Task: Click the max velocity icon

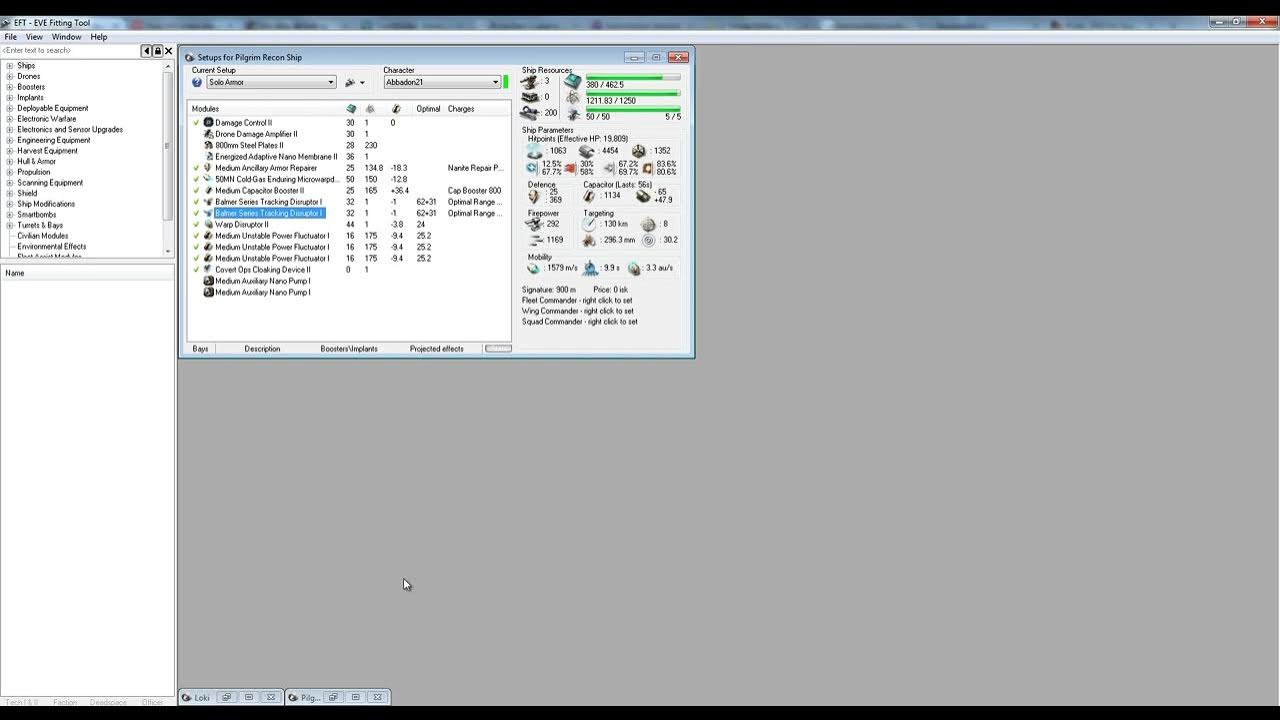Action: click(534, 268)
